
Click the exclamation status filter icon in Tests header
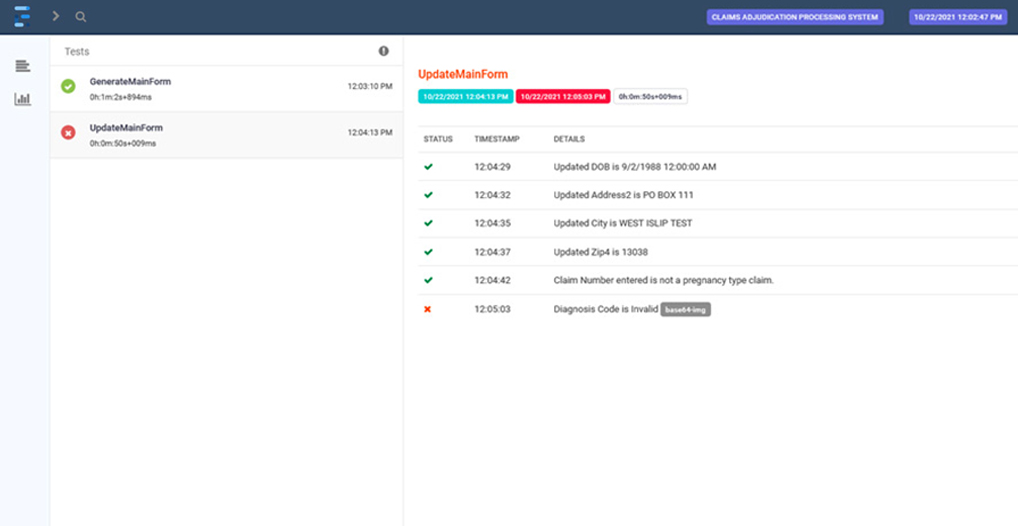384,51
